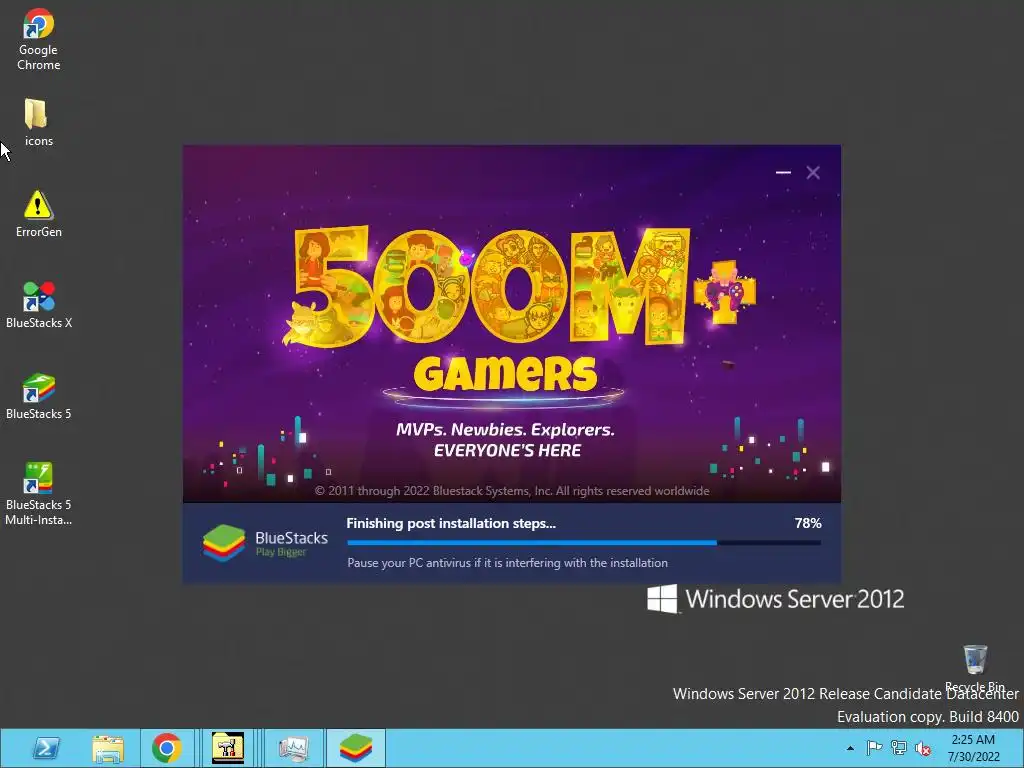The image size is (1024, 768).
Task: Open PowerShell from the taskbar
Action: click(x=46, y=748)
